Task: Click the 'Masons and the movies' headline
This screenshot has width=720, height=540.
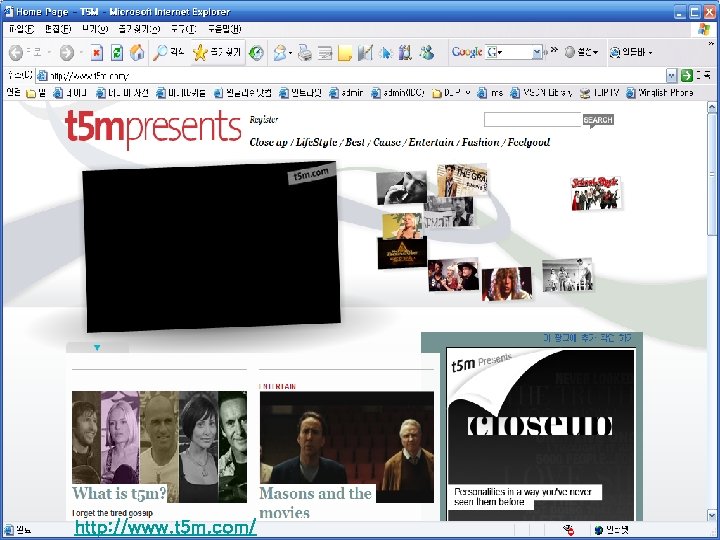Action: click(315, 503)
